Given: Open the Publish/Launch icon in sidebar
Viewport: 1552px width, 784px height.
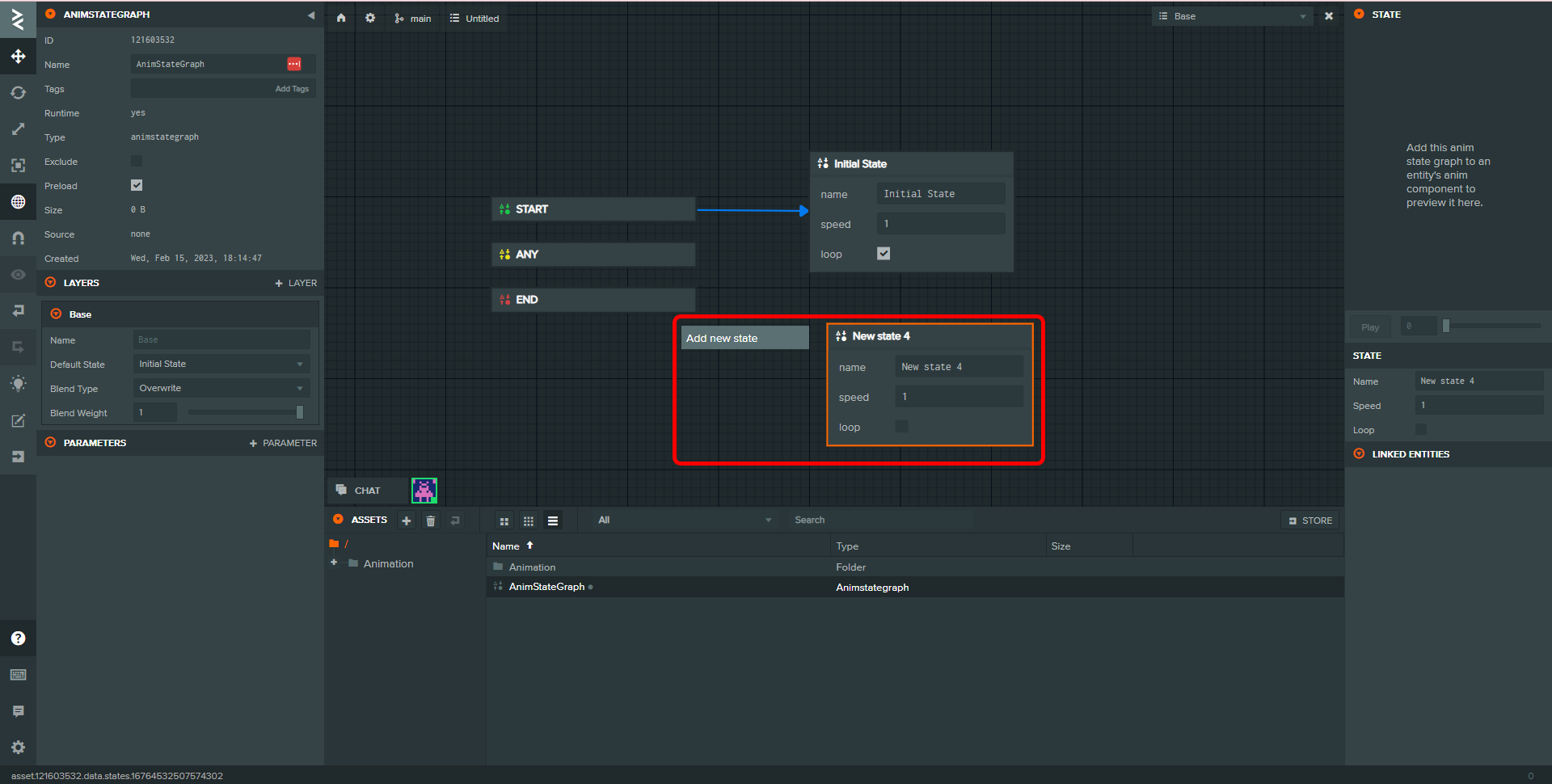Looking at the screenshot, I should pyautogui.click(x=18, y=457).
